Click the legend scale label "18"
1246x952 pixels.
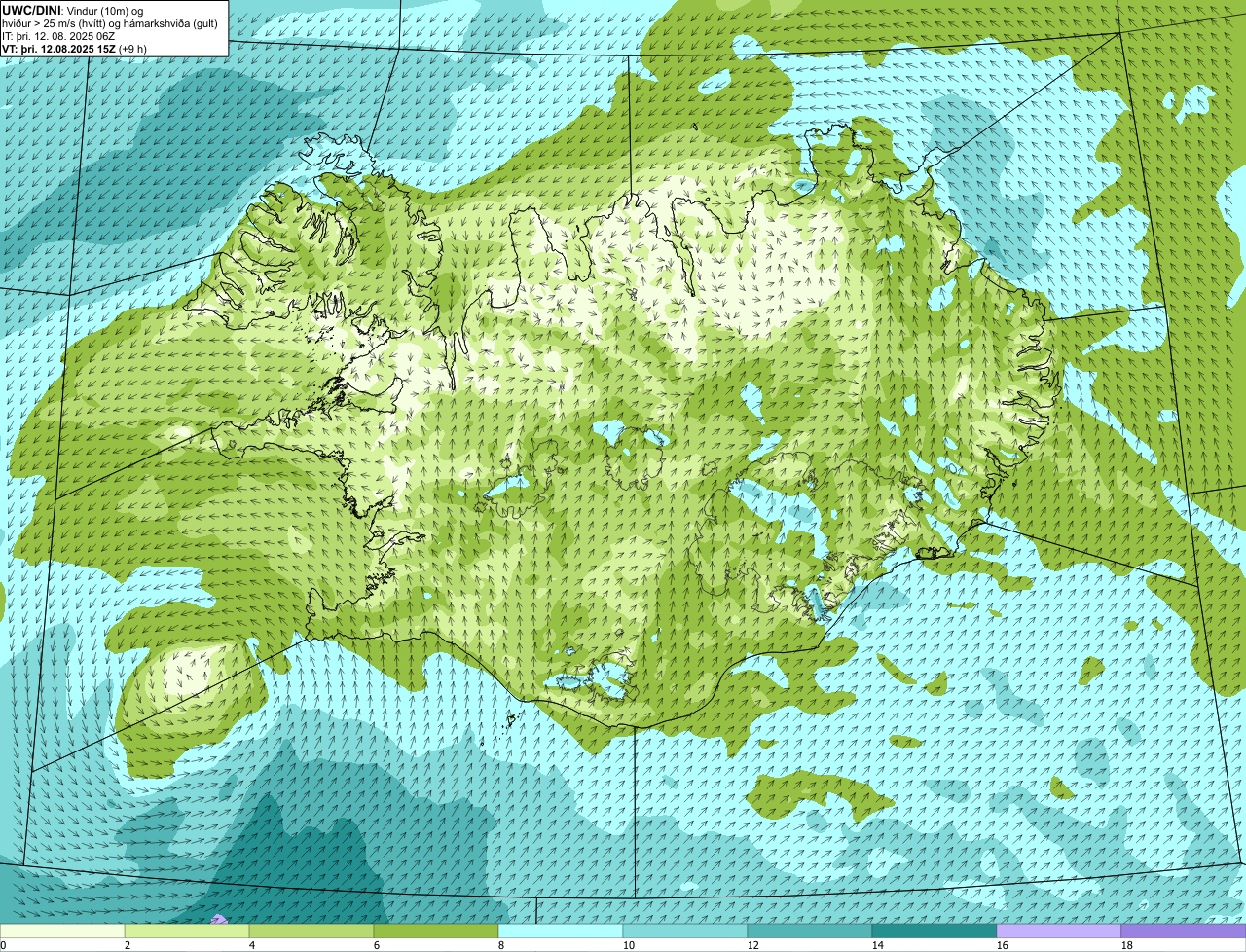click(x=1127, y=945)
